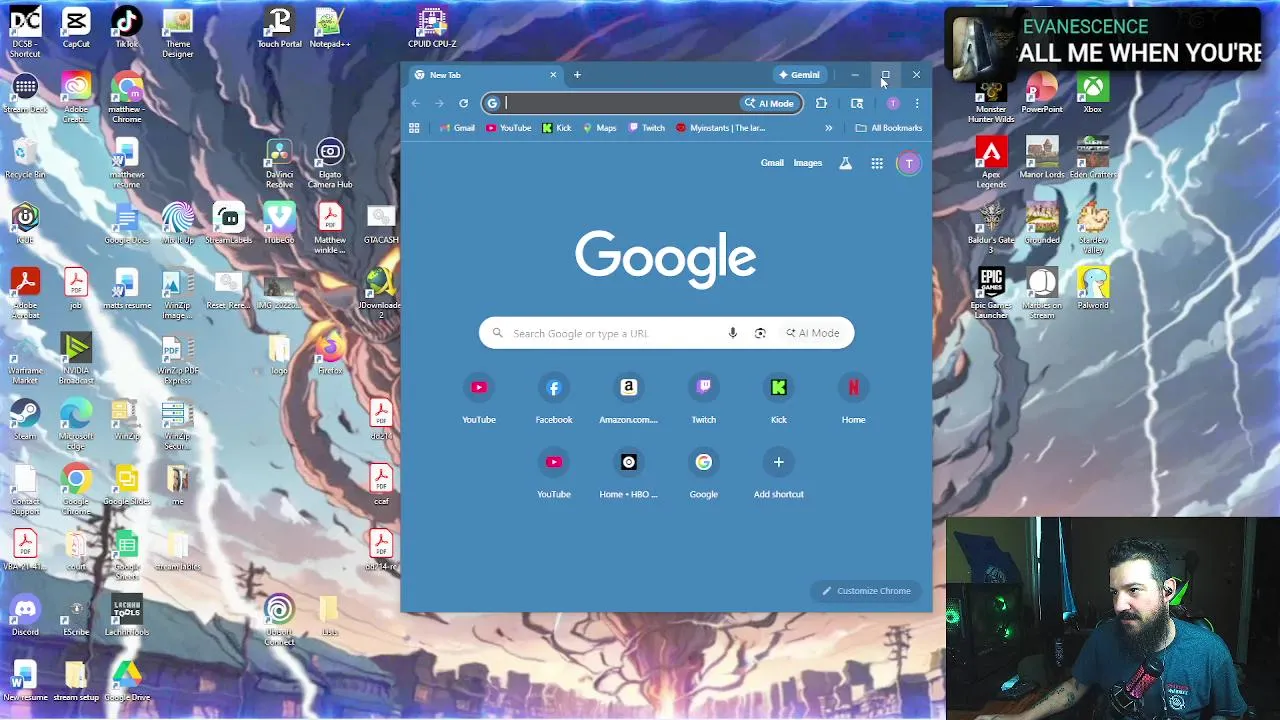Open the Google shortcut tile

[704, 474]
